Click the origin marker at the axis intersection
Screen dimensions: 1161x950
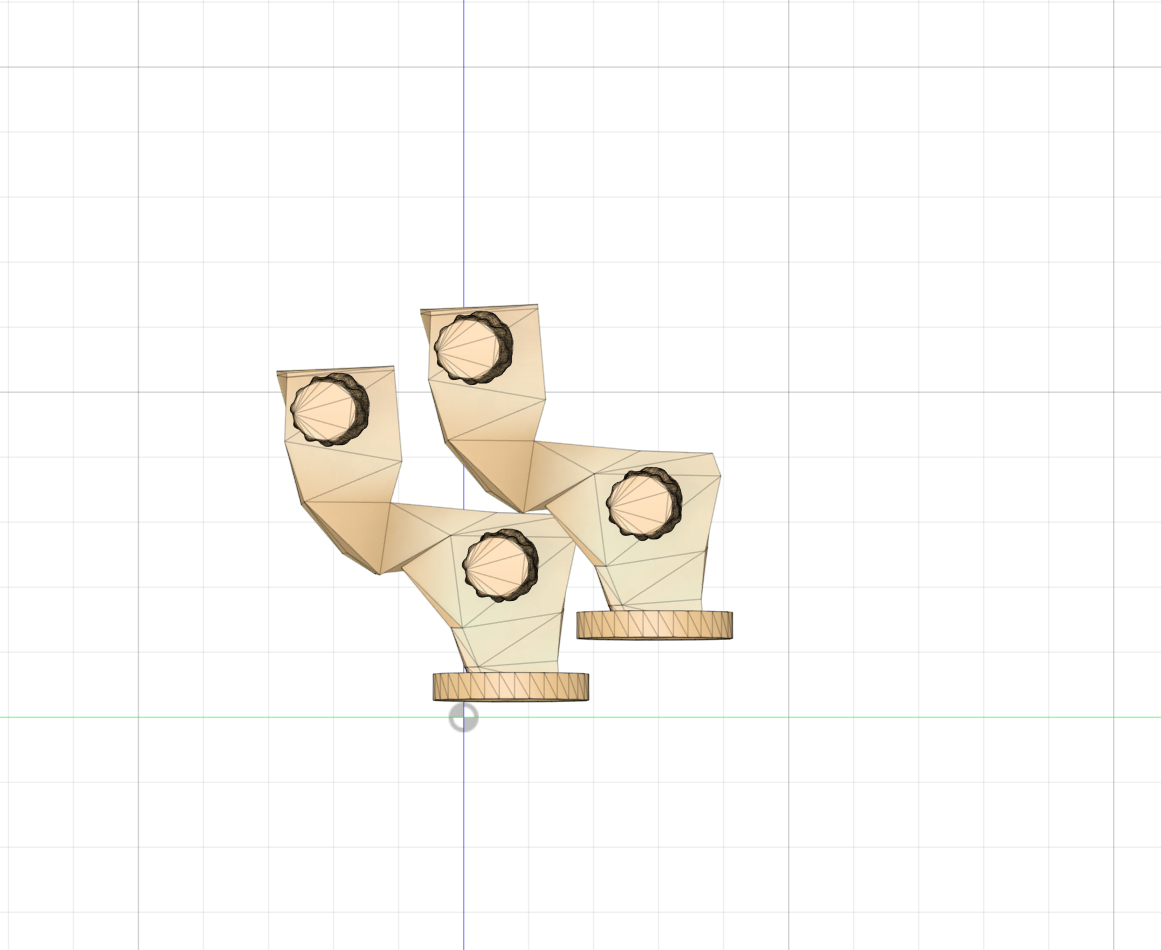click(x=463, y=717)
